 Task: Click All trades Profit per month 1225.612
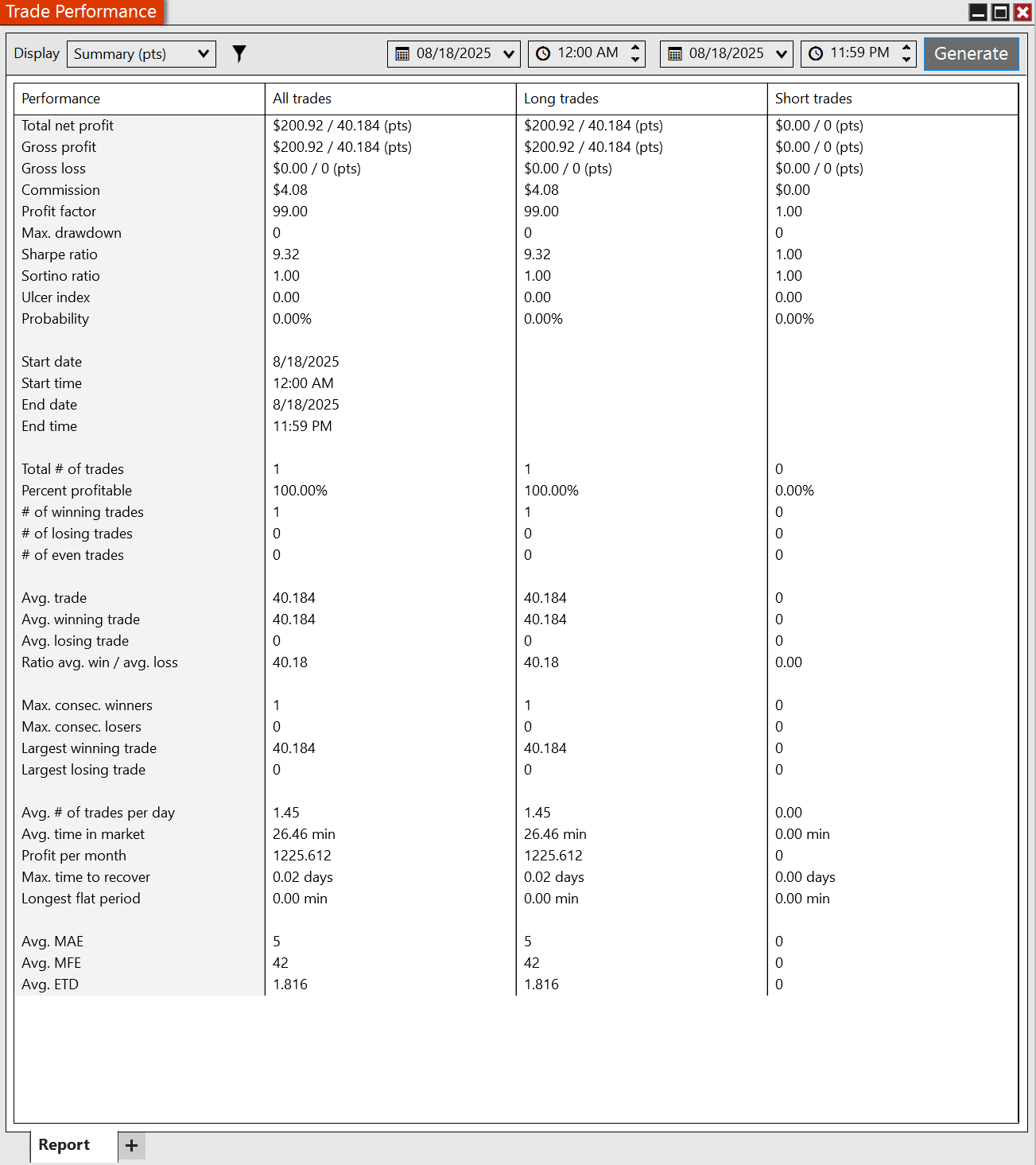[x=302, y=856]
